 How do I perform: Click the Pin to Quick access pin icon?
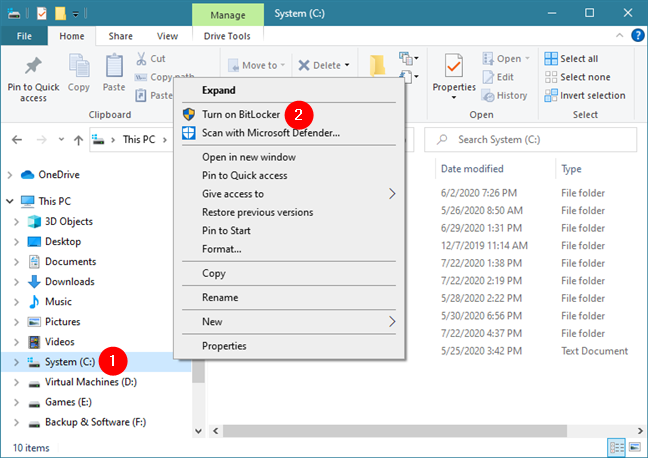(x=33, y=66)
